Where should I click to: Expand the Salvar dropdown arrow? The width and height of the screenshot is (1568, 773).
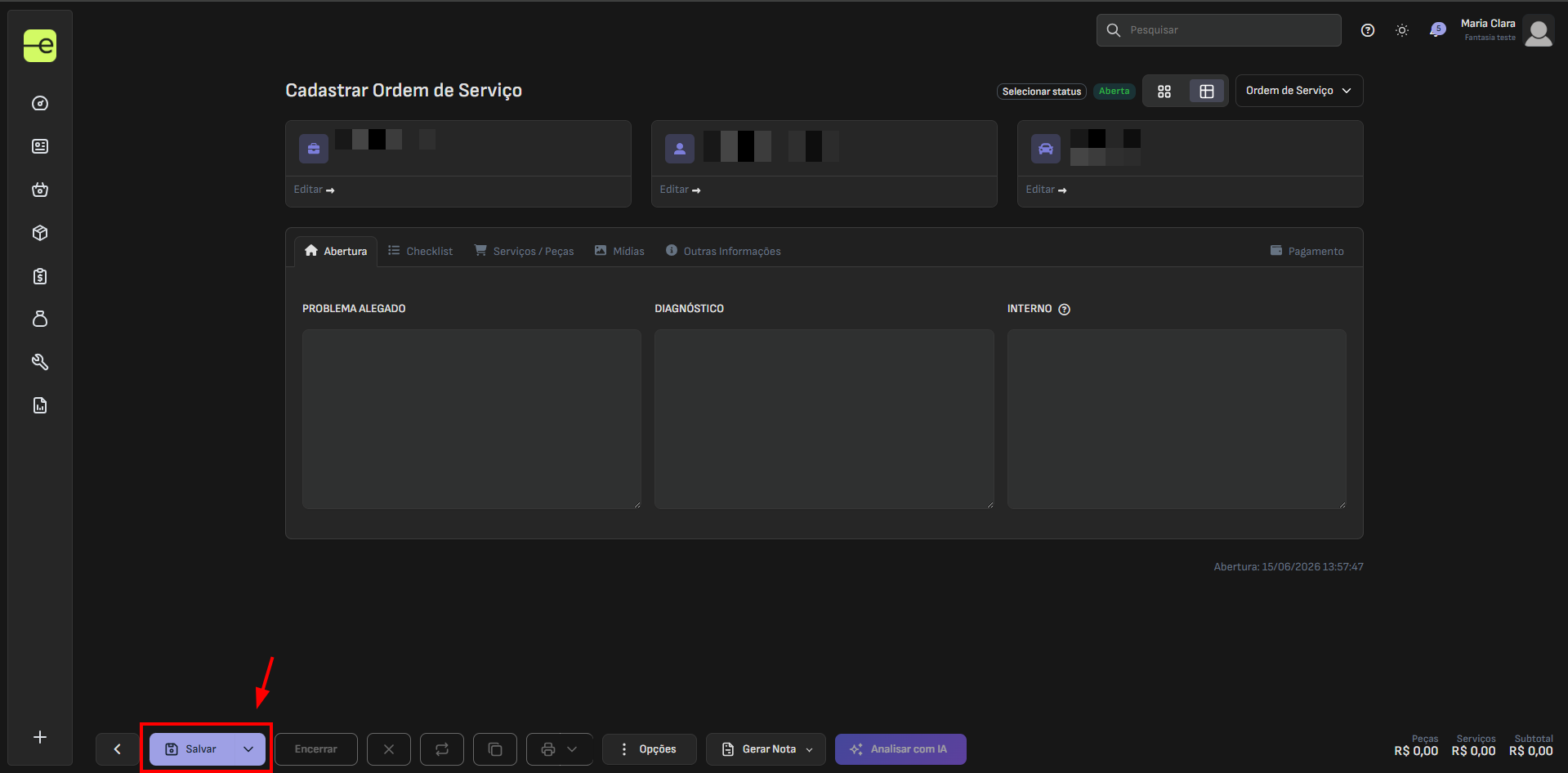[249, 749]
